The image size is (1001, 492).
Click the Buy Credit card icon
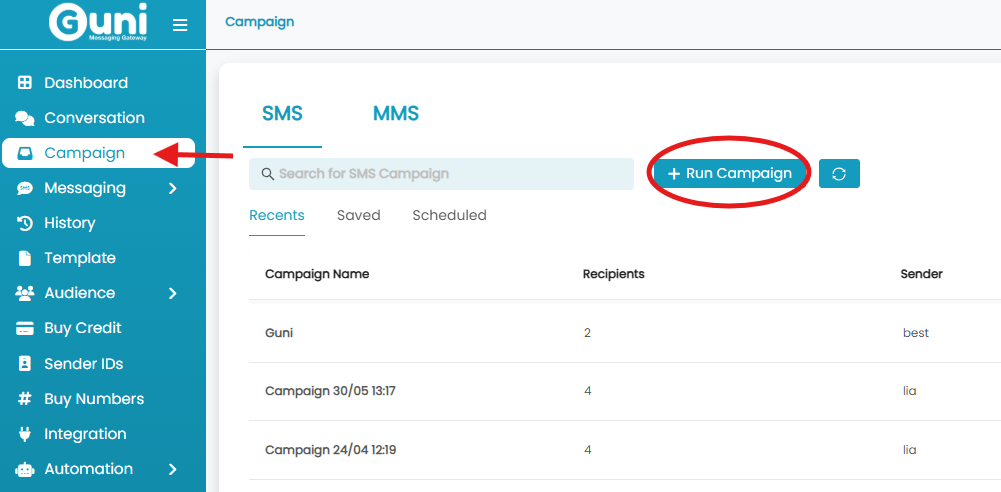pyautogui.click(x=24, y=328)
